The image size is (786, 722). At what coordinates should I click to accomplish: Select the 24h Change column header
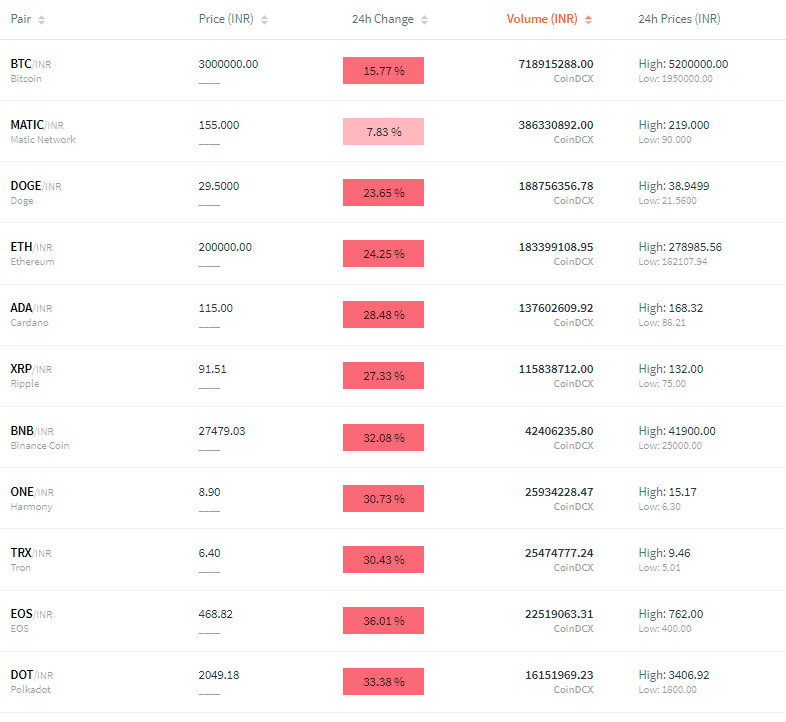382,19
